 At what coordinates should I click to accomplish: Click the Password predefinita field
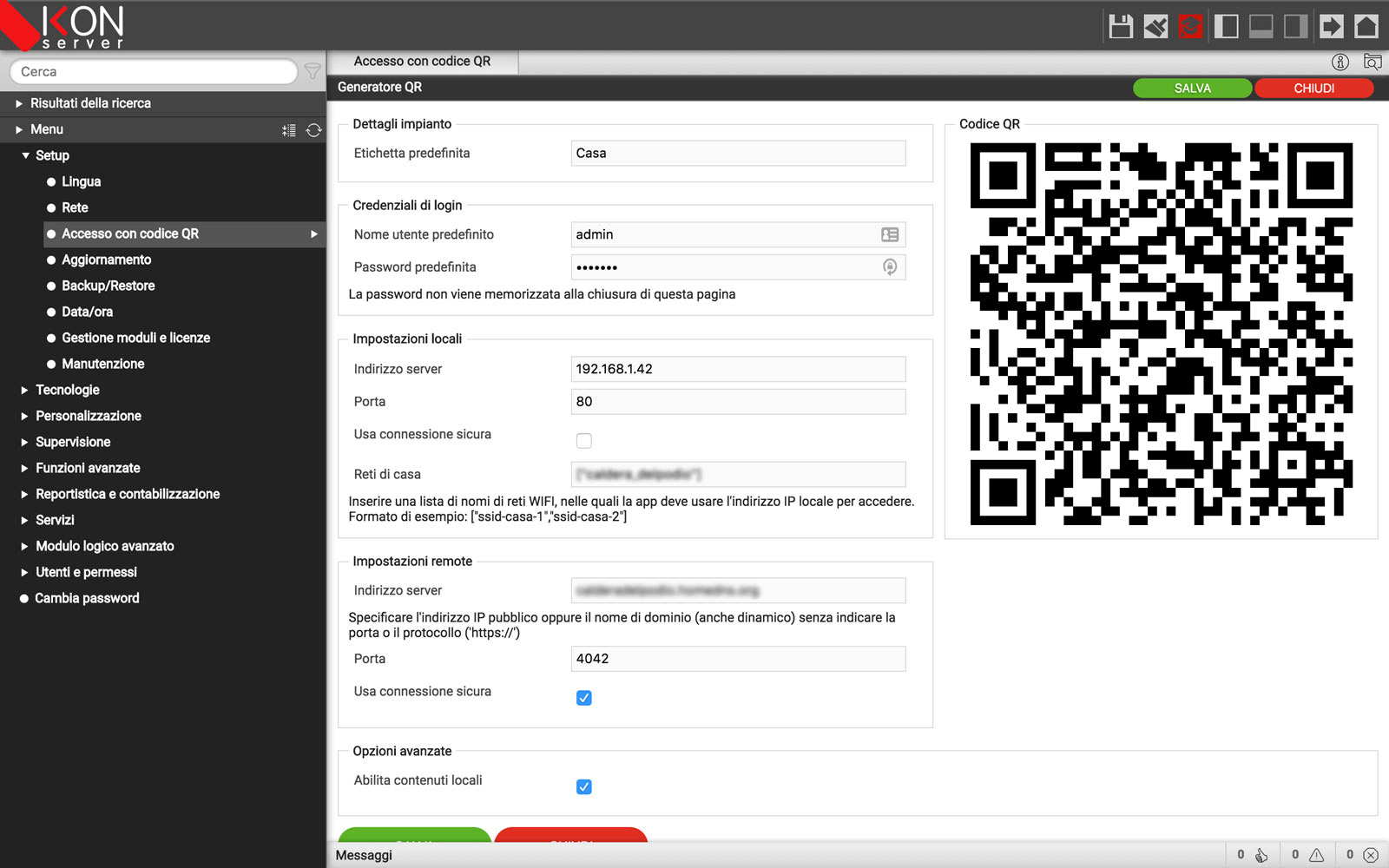tap(738, 267)
